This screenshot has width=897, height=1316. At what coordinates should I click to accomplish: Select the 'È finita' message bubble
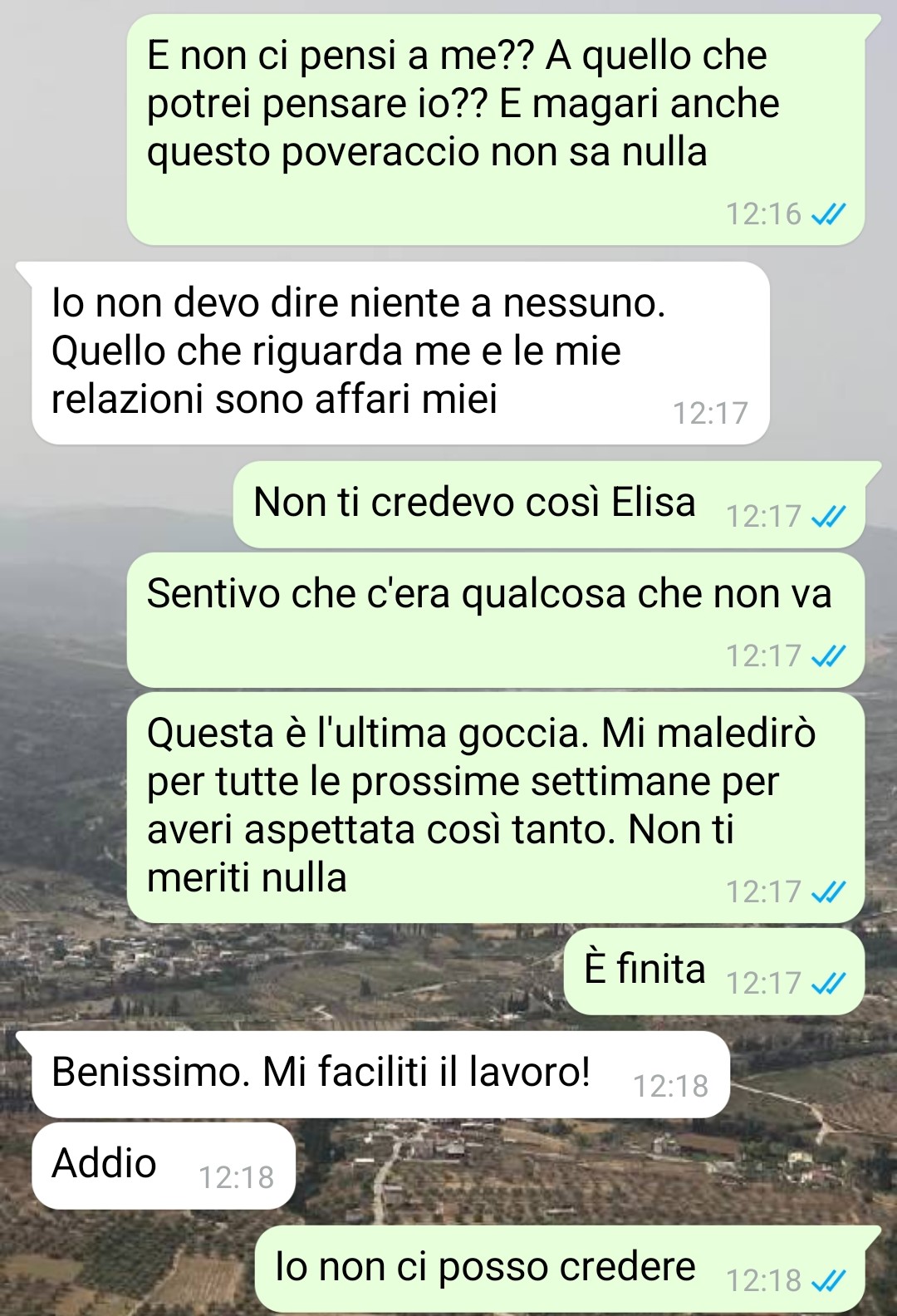coord(714,971)
